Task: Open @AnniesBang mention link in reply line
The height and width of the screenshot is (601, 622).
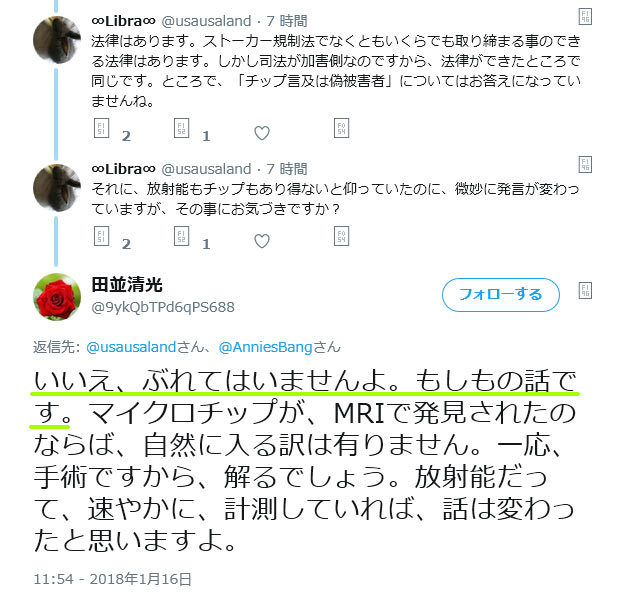Action: tap(265, 347)
